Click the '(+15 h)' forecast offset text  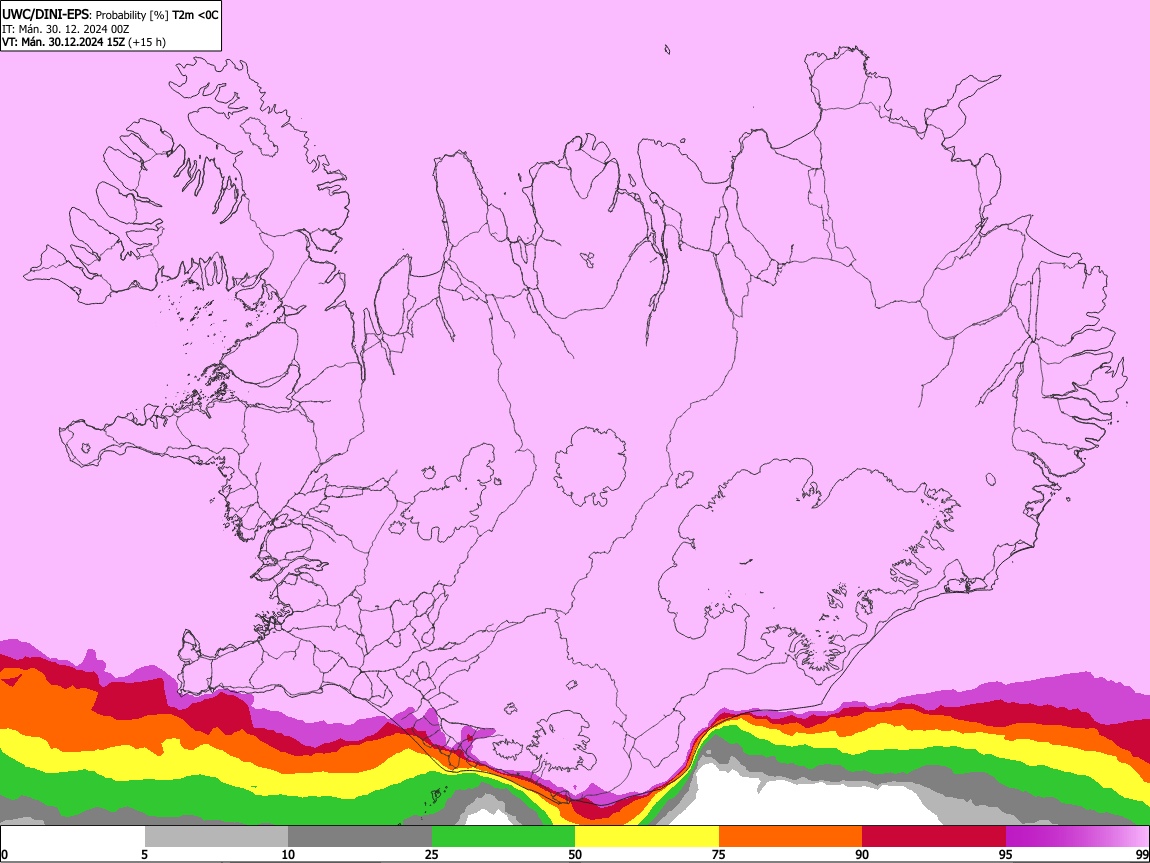coord(147,43)
